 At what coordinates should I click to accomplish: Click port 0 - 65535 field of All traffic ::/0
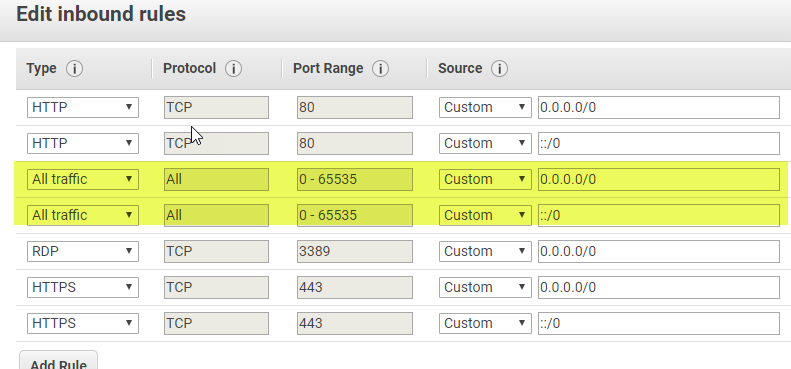click(355, 215)
